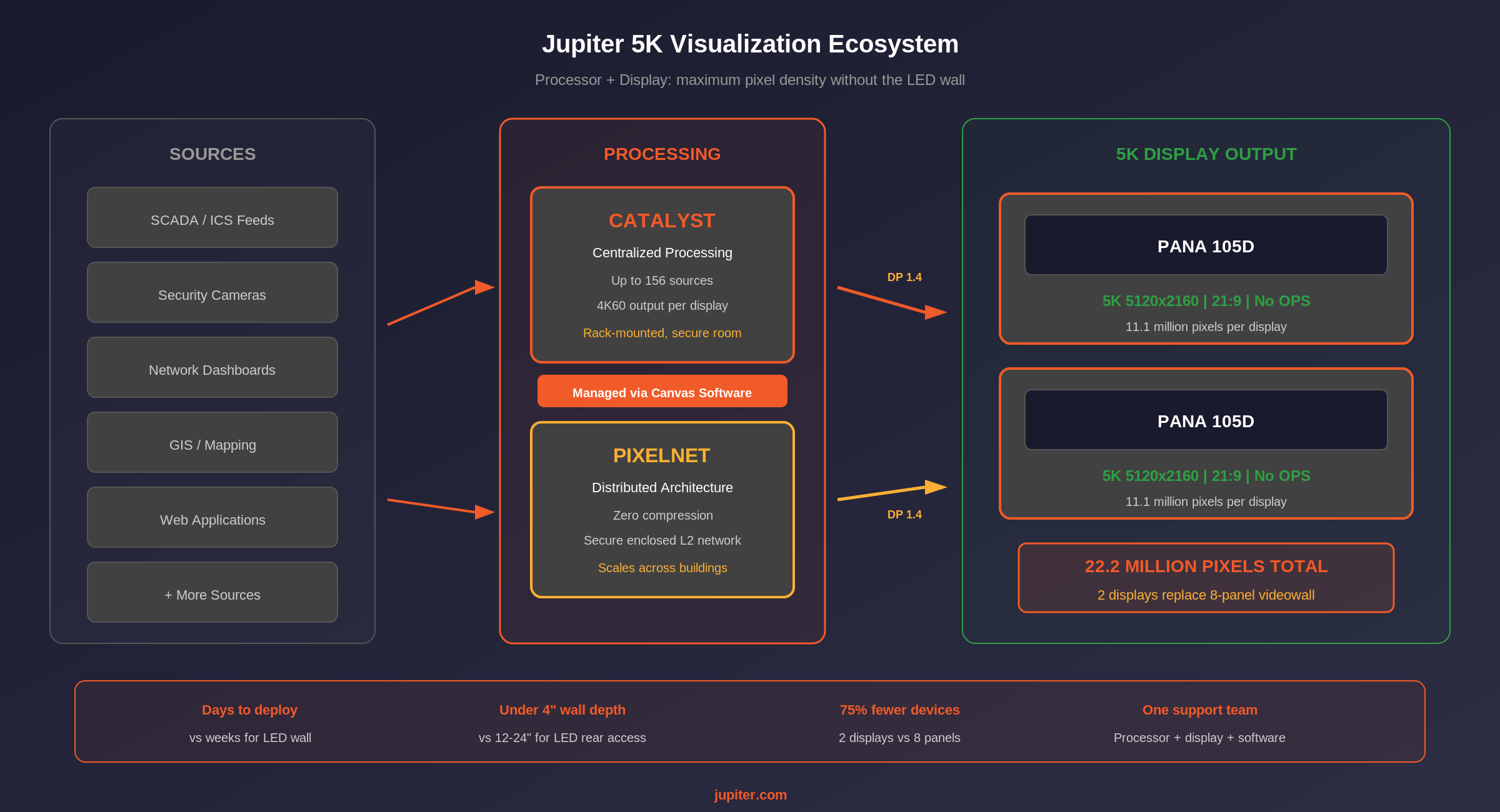The width and height of the screenshot is (1500, 812).
Task: Click the Under 4" wall depth heading
Action: 562,710
